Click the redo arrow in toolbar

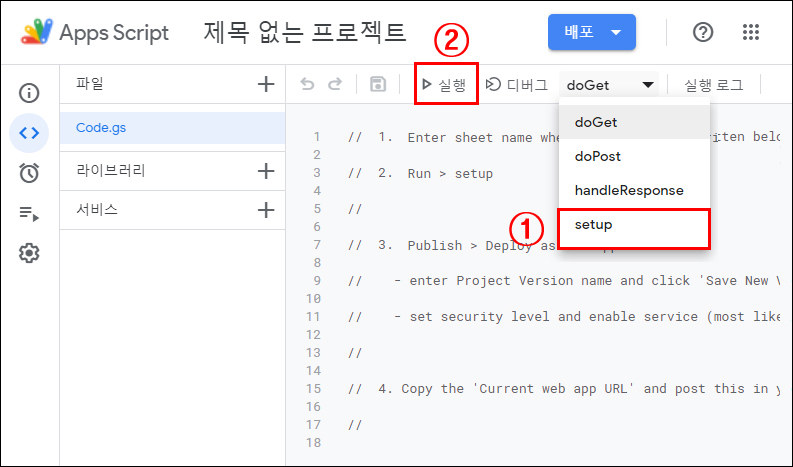point(336,85)
